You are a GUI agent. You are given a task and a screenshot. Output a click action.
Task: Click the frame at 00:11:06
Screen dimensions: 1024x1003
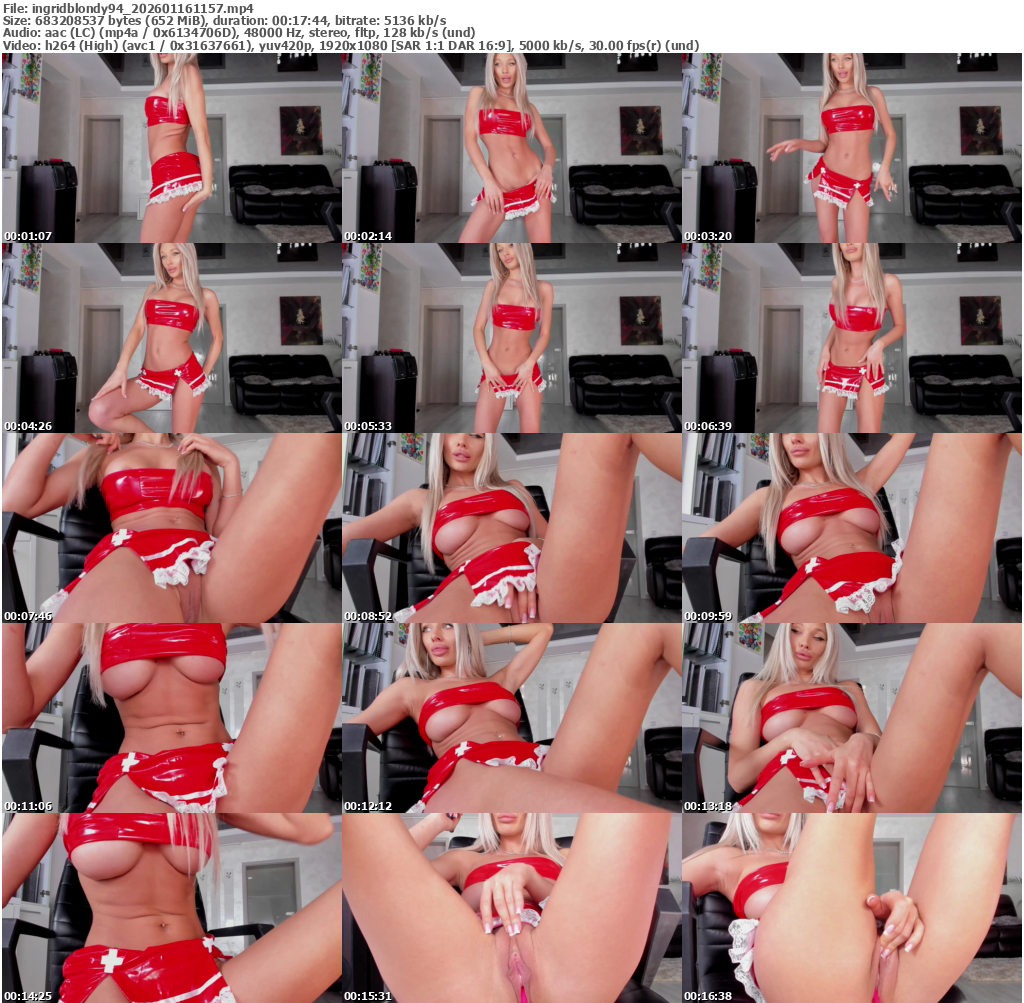click(x=171, y=718)
